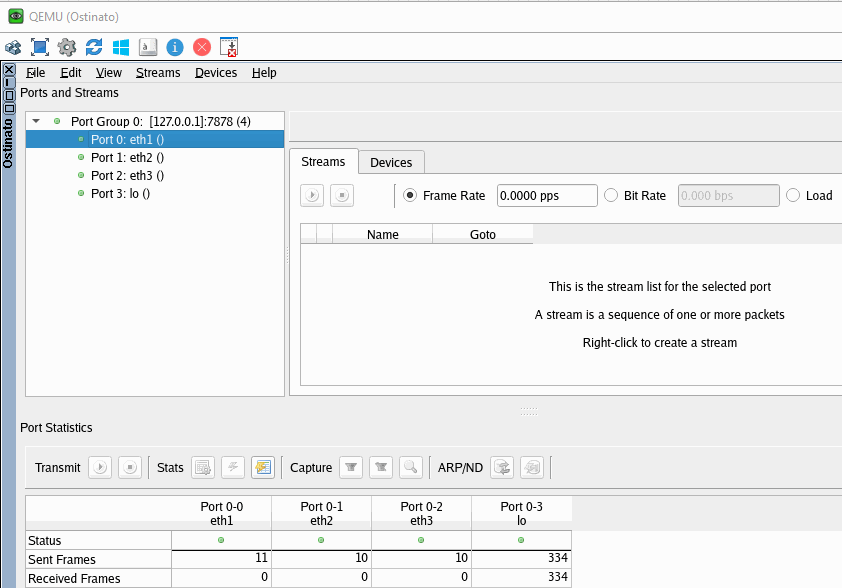Screen dimensions: 842x588
Task: Click the Frame Rate pps input field
Action: 546,196
